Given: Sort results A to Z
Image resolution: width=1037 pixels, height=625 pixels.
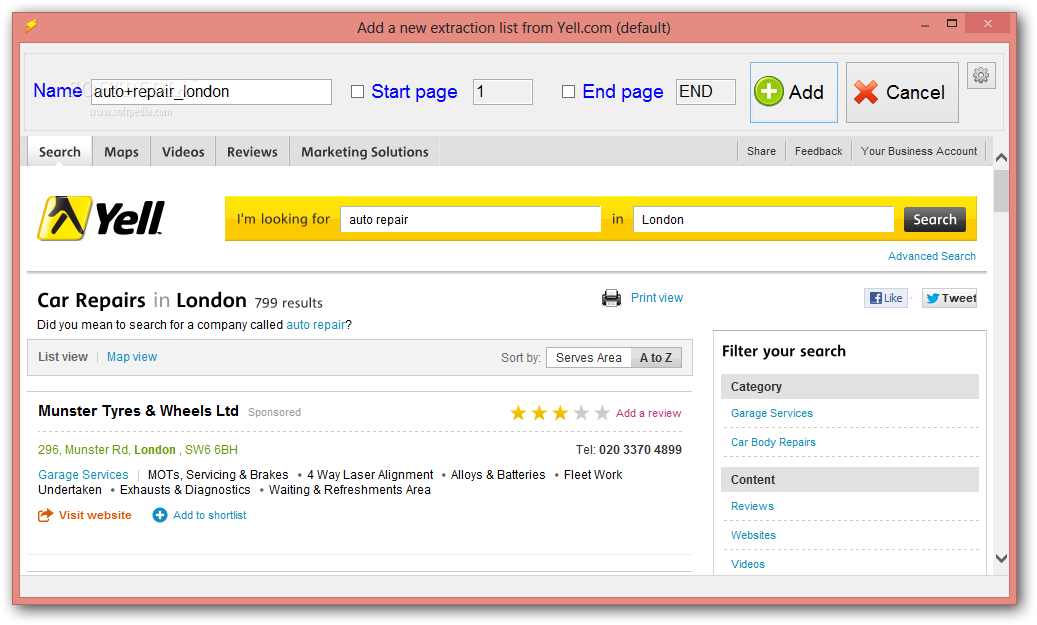Looking at the screenshot, I should coord(656,358).
